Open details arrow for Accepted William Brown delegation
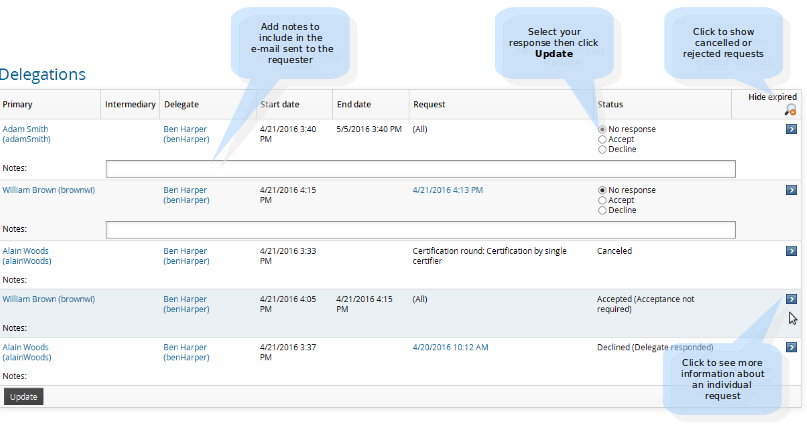 pyautogui.click(x=791, y=299)
